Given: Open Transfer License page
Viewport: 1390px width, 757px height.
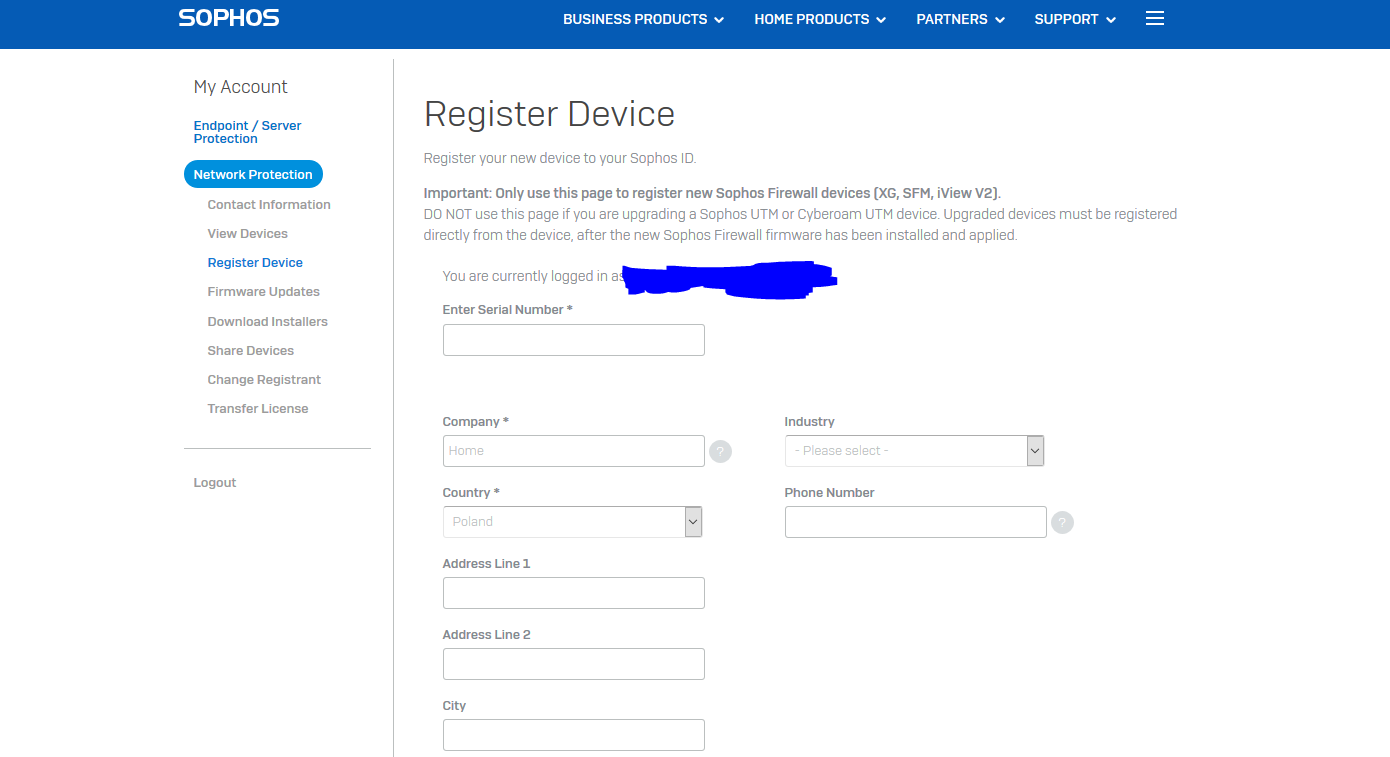Looking at the screenshot, I should [258, 408].
